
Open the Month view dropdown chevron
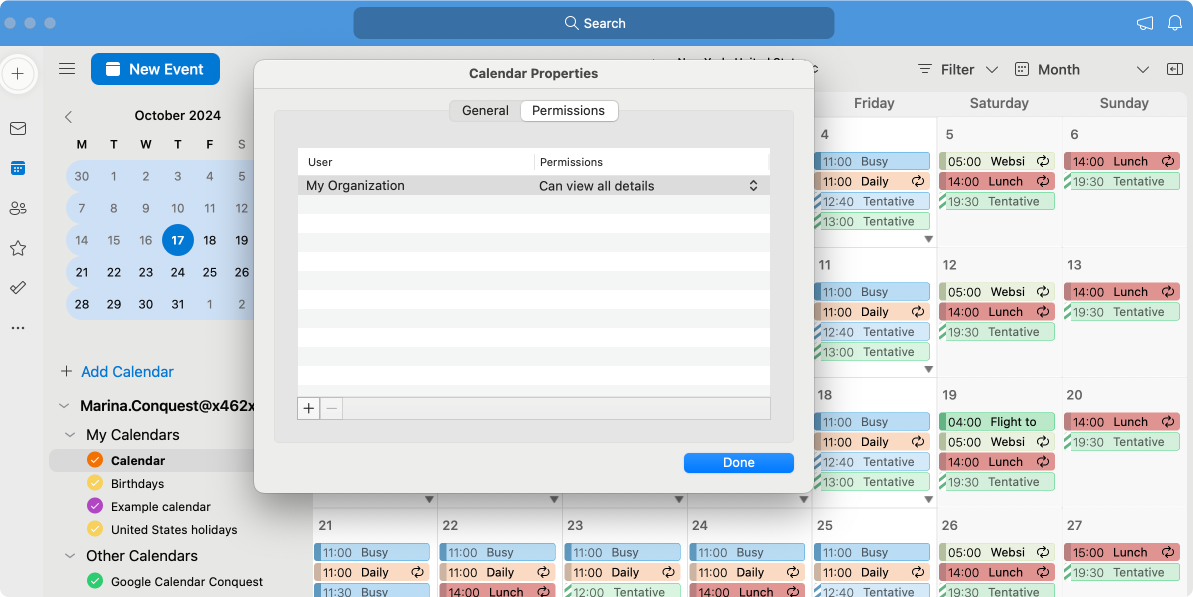pos(1142,69)
